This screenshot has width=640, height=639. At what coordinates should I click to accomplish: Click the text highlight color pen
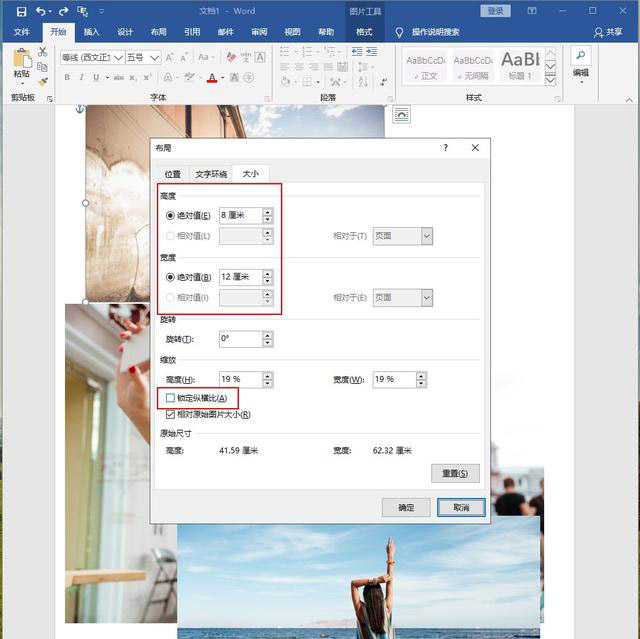point(189,77)
